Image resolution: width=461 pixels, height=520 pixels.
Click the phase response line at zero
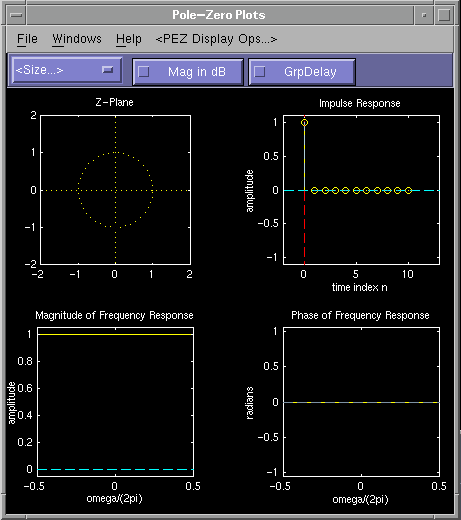tap(361, 402)
